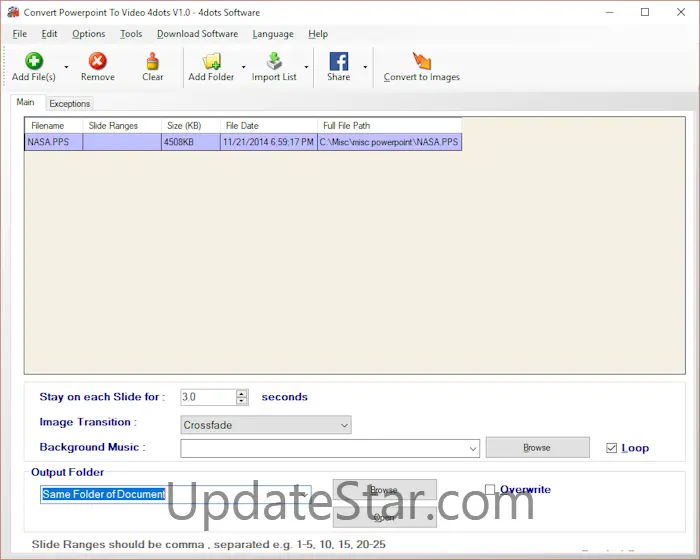Screen dimensions: 700x560
Task: Click the Add File(s) green plus icon
Action: click(34, 61)
